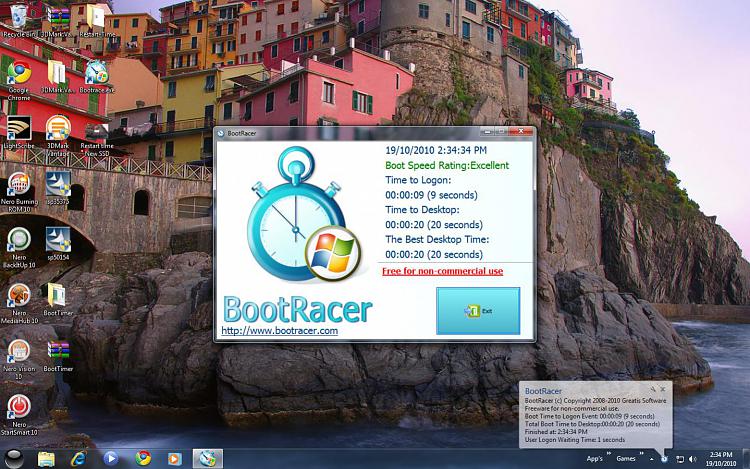Click the Total Boot Time to Desktop balloon line
The height and width of the screenshot is (469, 750).
tap(592, 424)
